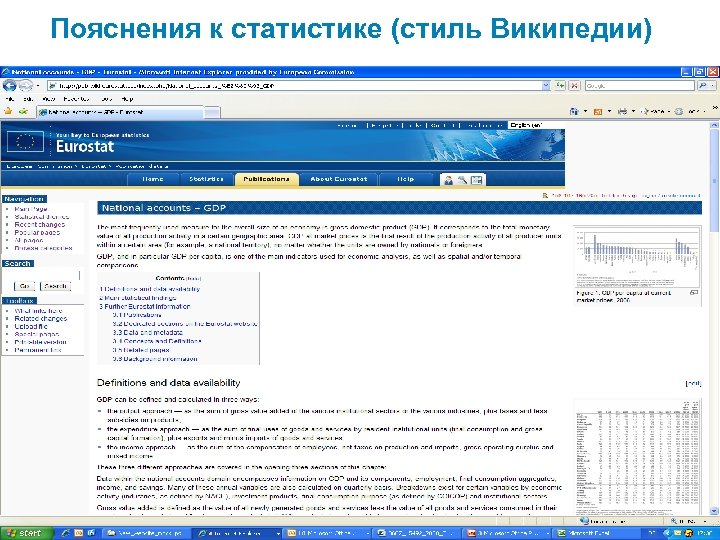Click the Search button in the sidebar
The width and height of the screenshot is (720, 540).
55,286
